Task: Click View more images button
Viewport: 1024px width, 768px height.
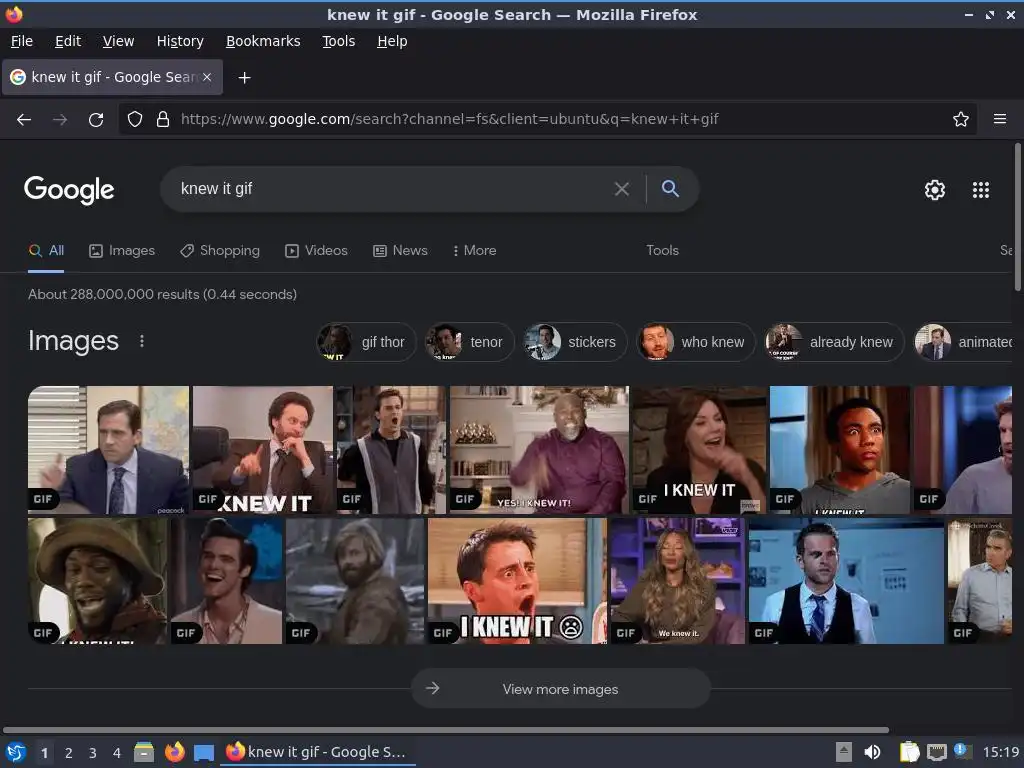Action: tap(560, 689)
